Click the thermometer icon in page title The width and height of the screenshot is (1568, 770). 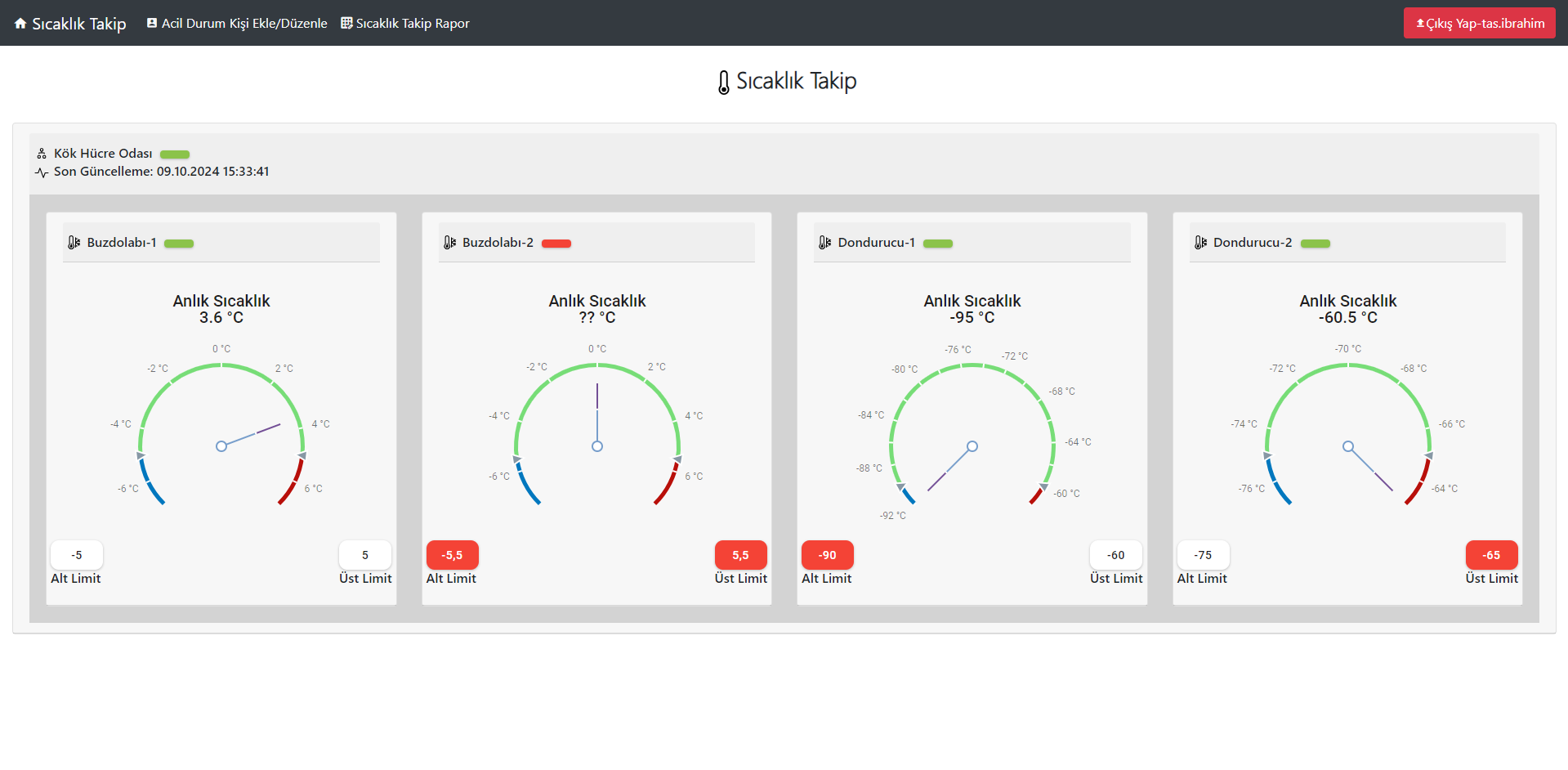click(x=723, y=82)
